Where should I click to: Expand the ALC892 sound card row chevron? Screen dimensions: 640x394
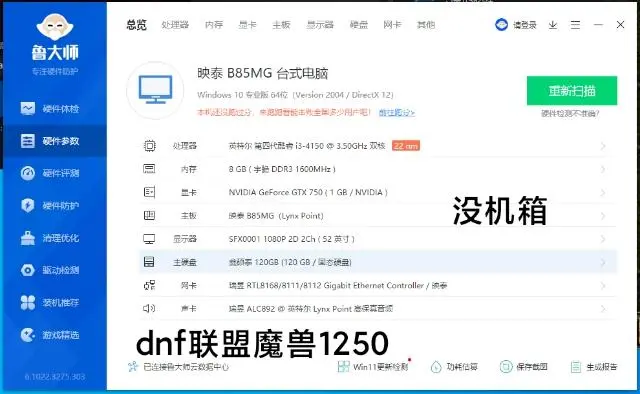603,309
